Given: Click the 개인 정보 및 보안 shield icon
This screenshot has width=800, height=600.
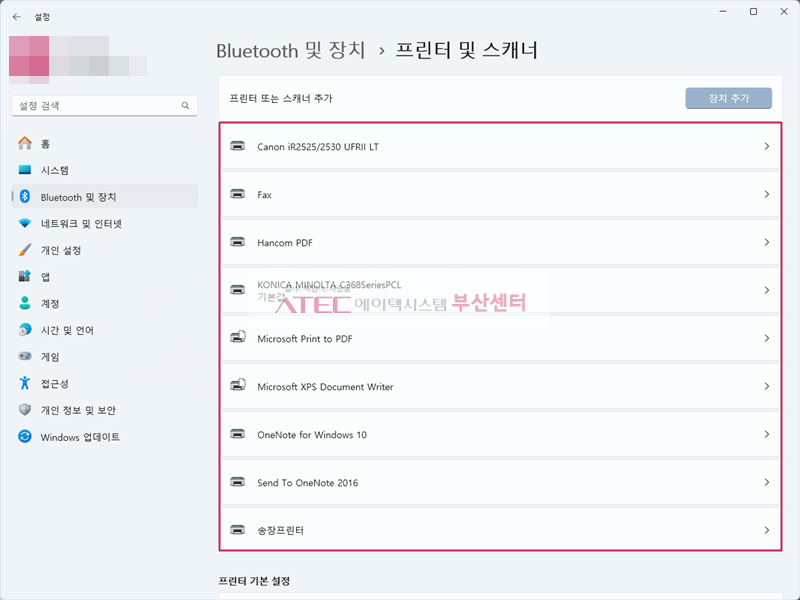Looking at the screenshot, I should point(24,410).
